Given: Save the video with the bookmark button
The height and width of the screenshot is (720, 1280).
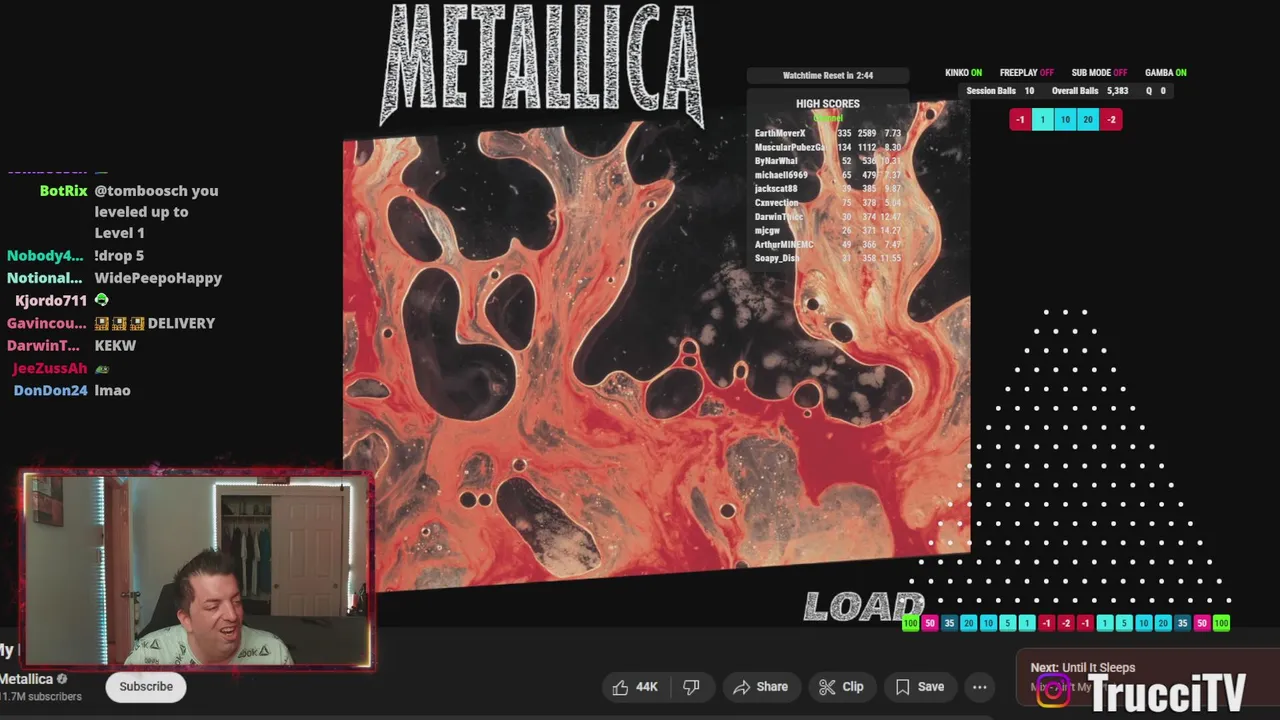Looking at the screenshot, I should click(920, 687).
